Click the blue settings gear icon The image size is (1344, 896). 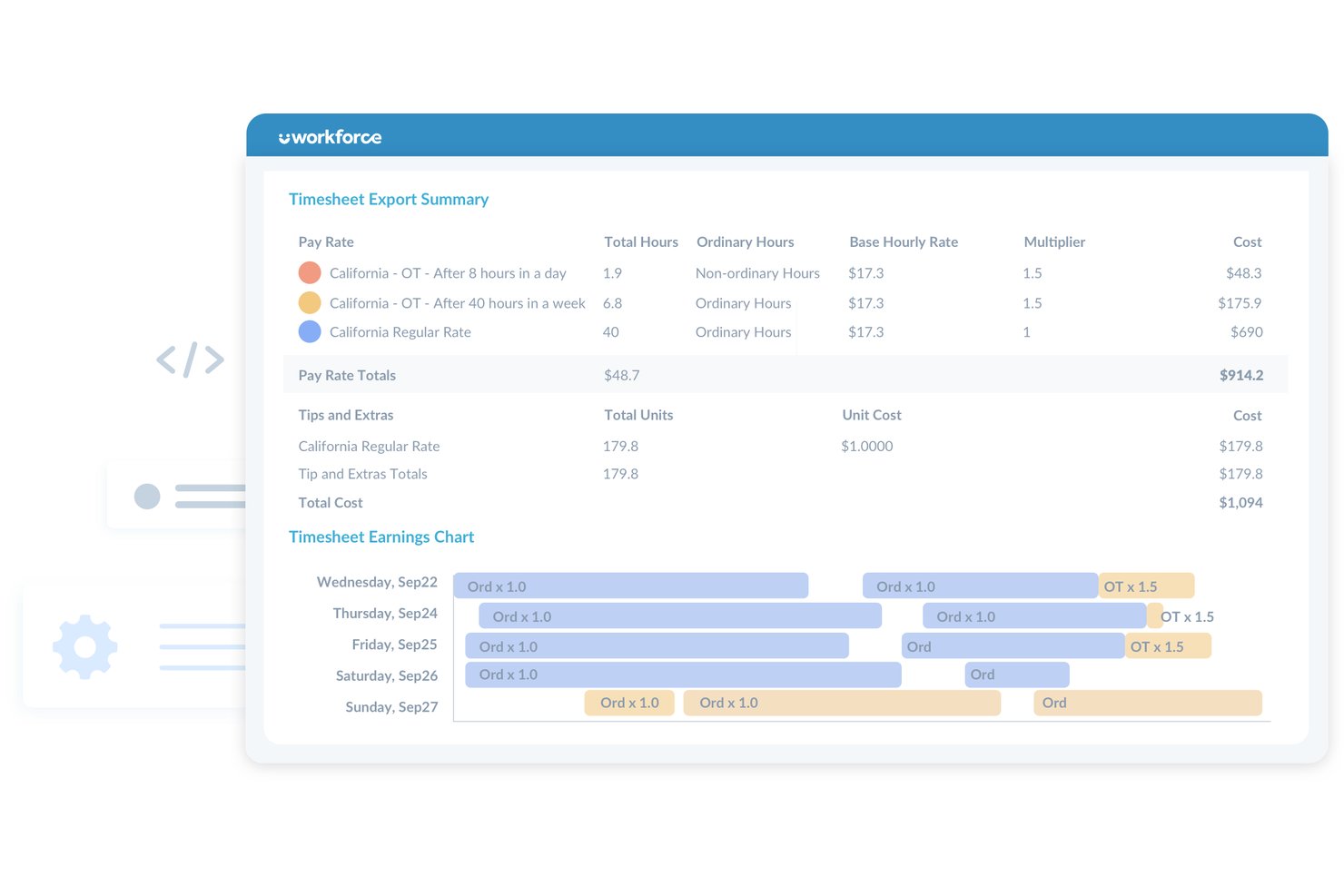tap(84, 646)
